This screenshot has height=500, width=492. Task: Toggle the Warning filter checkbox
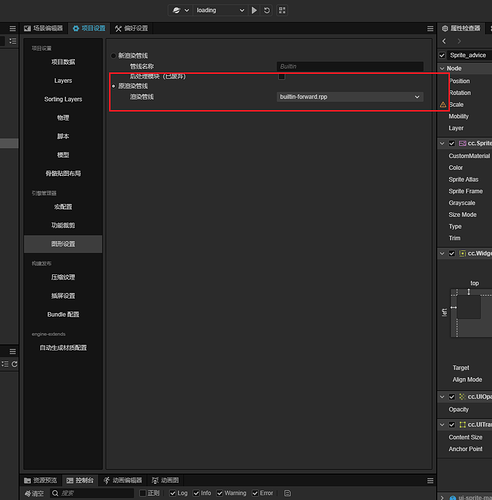point(220,493)
